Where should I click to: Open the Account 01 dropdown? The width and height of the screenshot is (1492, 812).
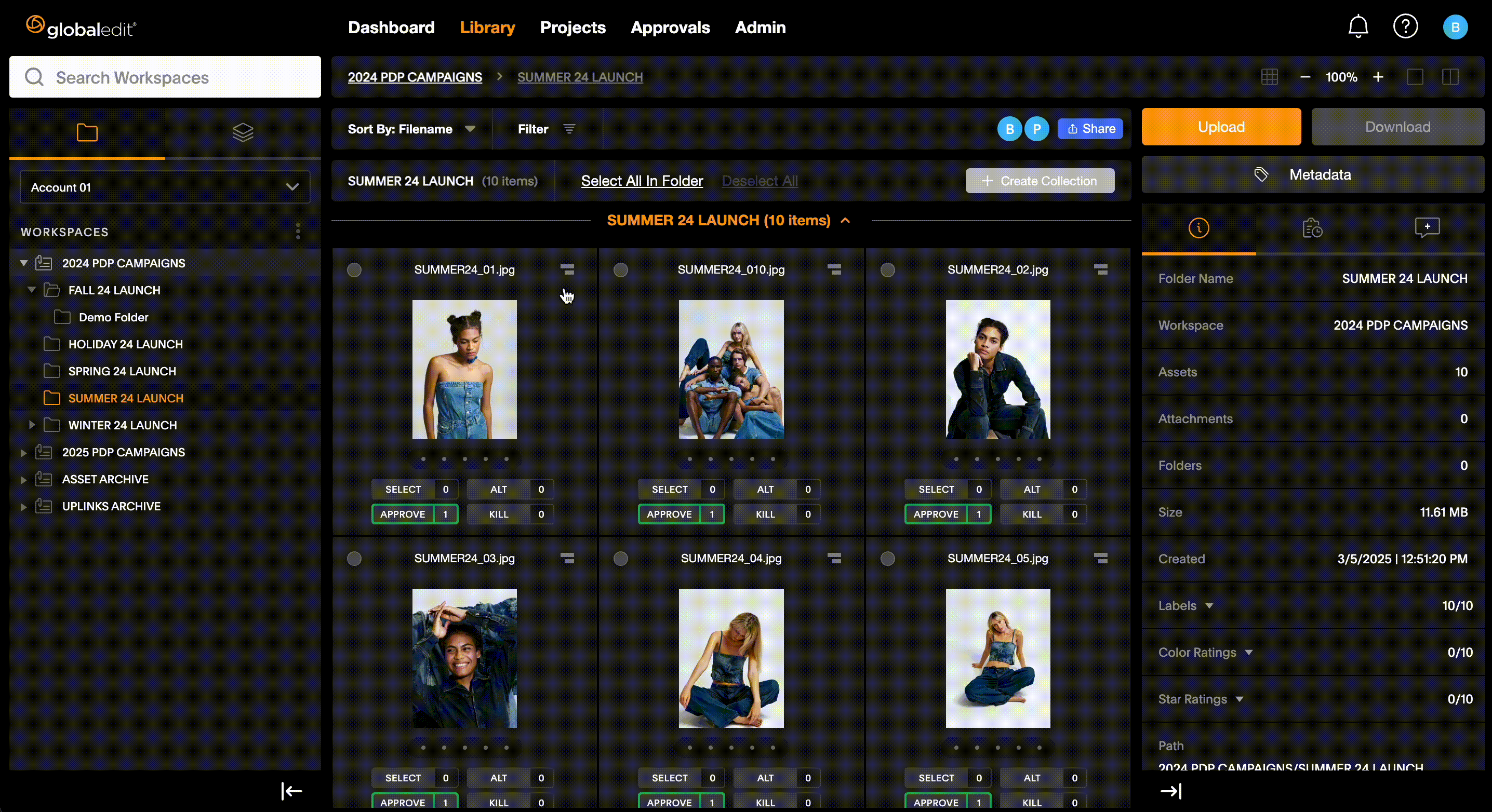click(165, 187)
